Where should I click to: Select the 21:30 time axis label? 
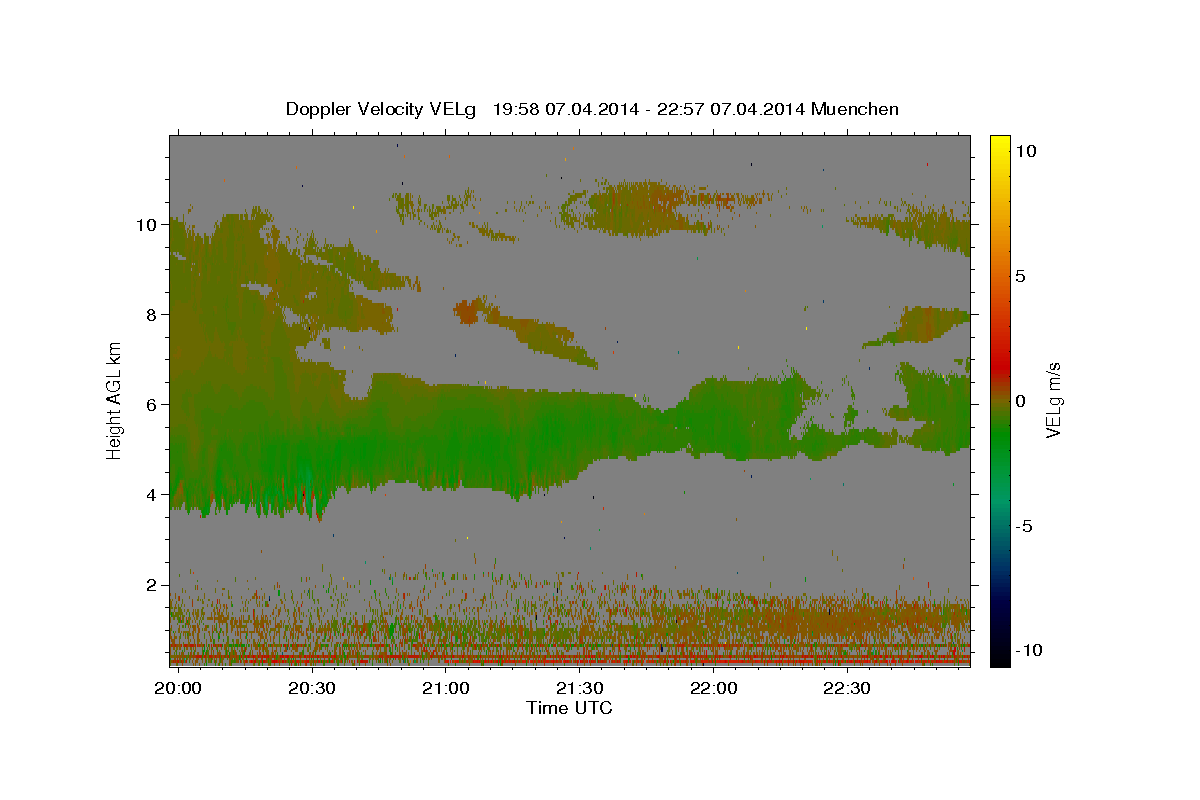click(579, 688)
